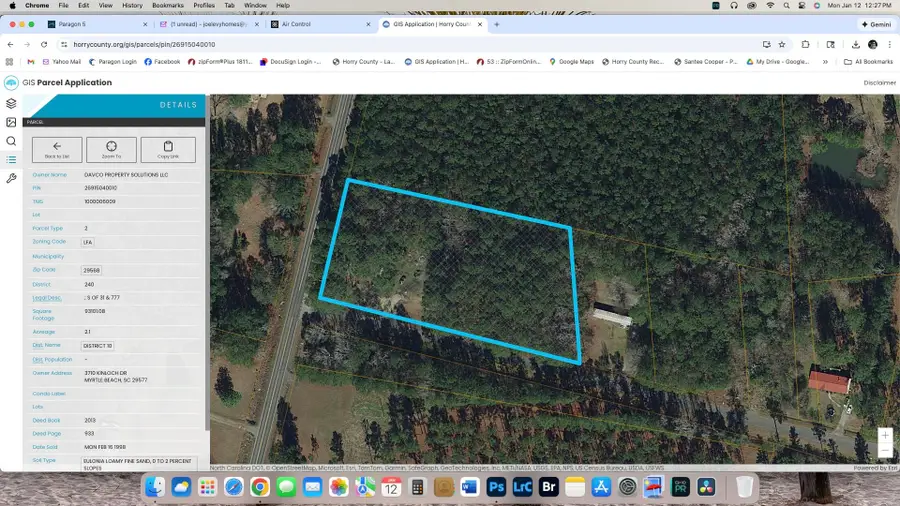900x506 pixels.
Task: Open Chrome extensions puzzle icon
Action: pyautogui.click(x=805, y=44)
